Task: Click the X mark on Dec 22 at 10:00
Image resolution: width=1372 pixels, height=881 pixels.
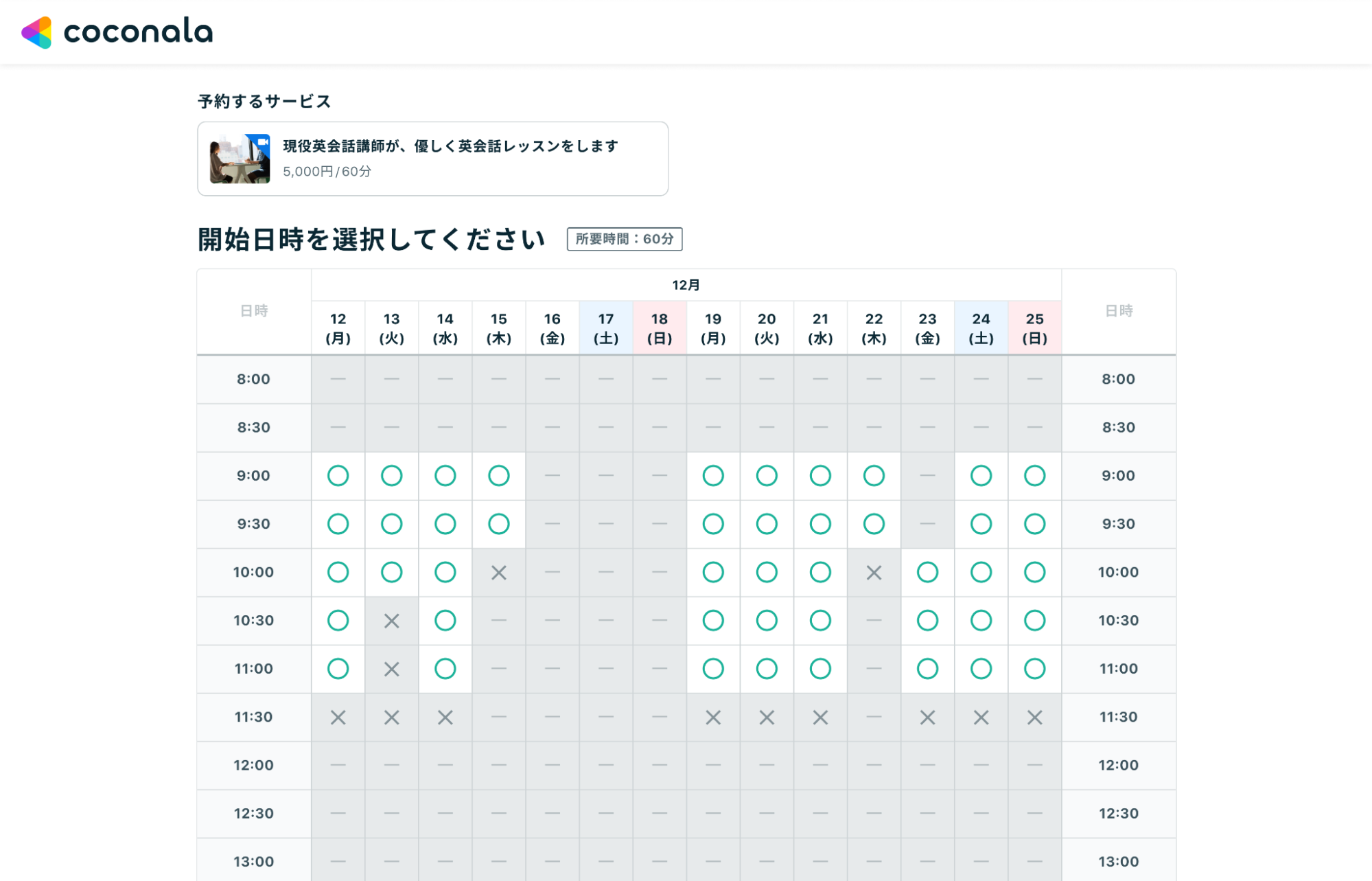Action: coord(874,572)
